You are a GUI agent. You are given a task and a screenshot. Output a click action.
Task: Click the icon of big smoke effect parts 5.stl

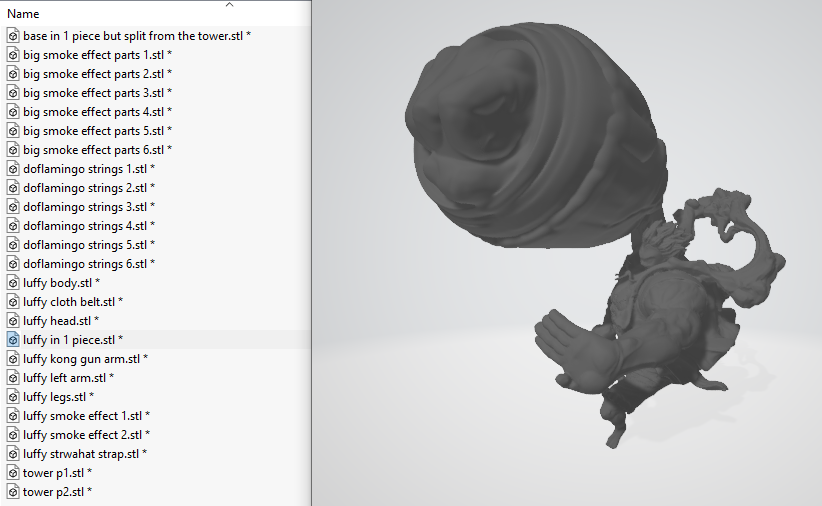13,131
